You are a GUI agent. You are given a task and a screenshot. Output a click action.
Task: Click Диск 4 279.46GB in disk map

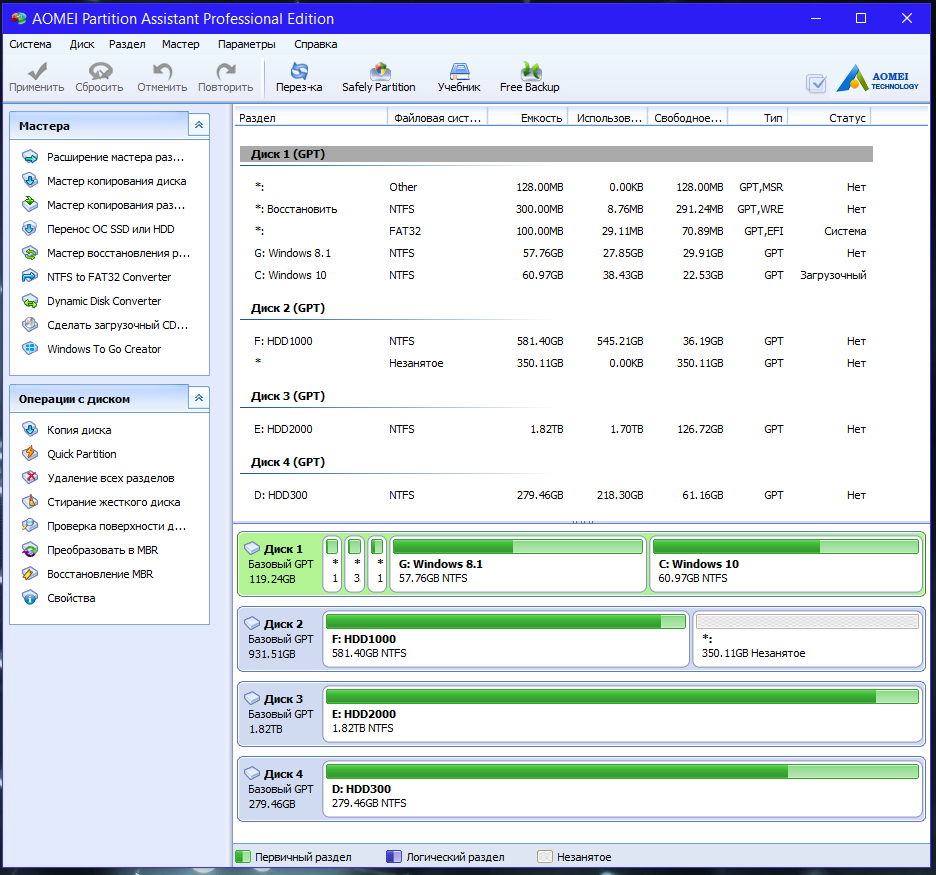[280, 789]
